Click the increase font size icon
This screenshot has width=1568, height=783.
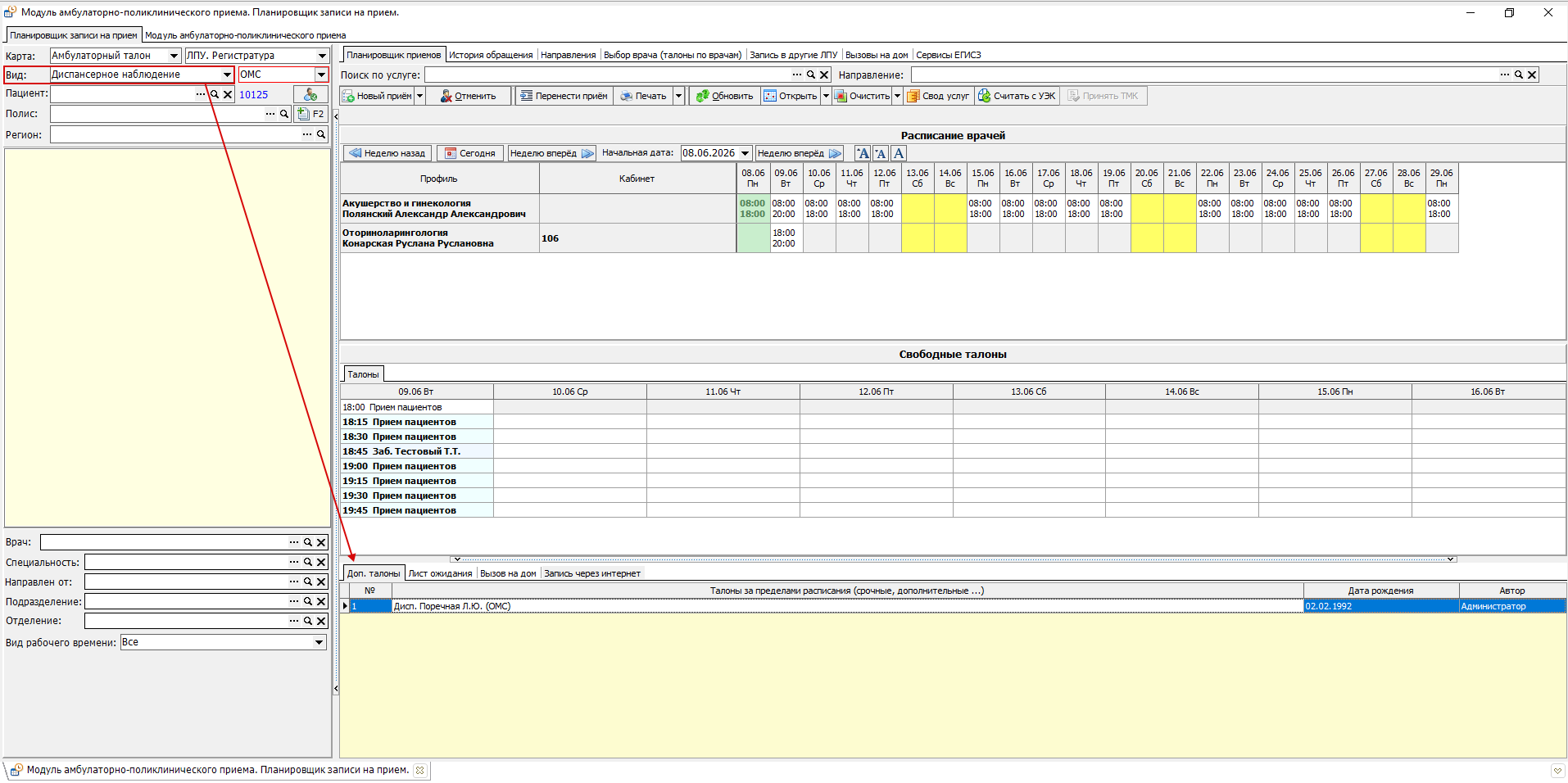point(863,153)
